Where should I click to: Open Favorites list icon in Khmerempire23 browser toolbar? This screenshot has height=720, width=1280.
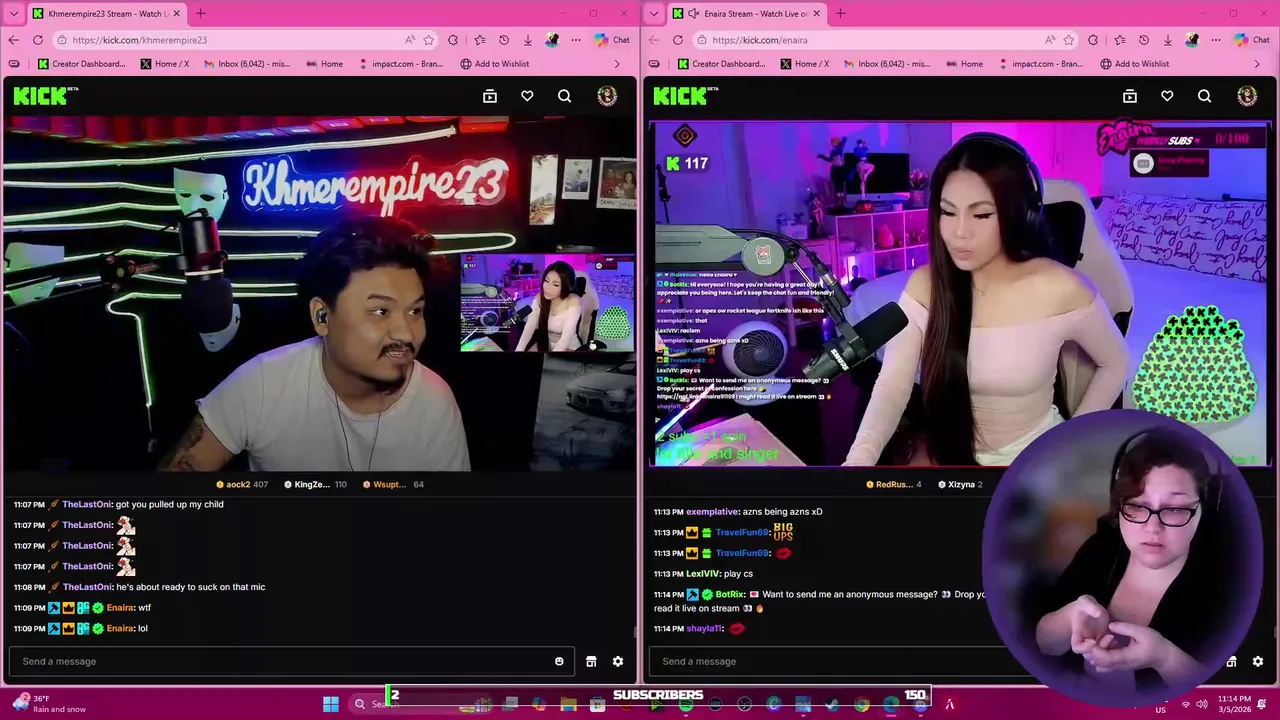tap(480, 40)
